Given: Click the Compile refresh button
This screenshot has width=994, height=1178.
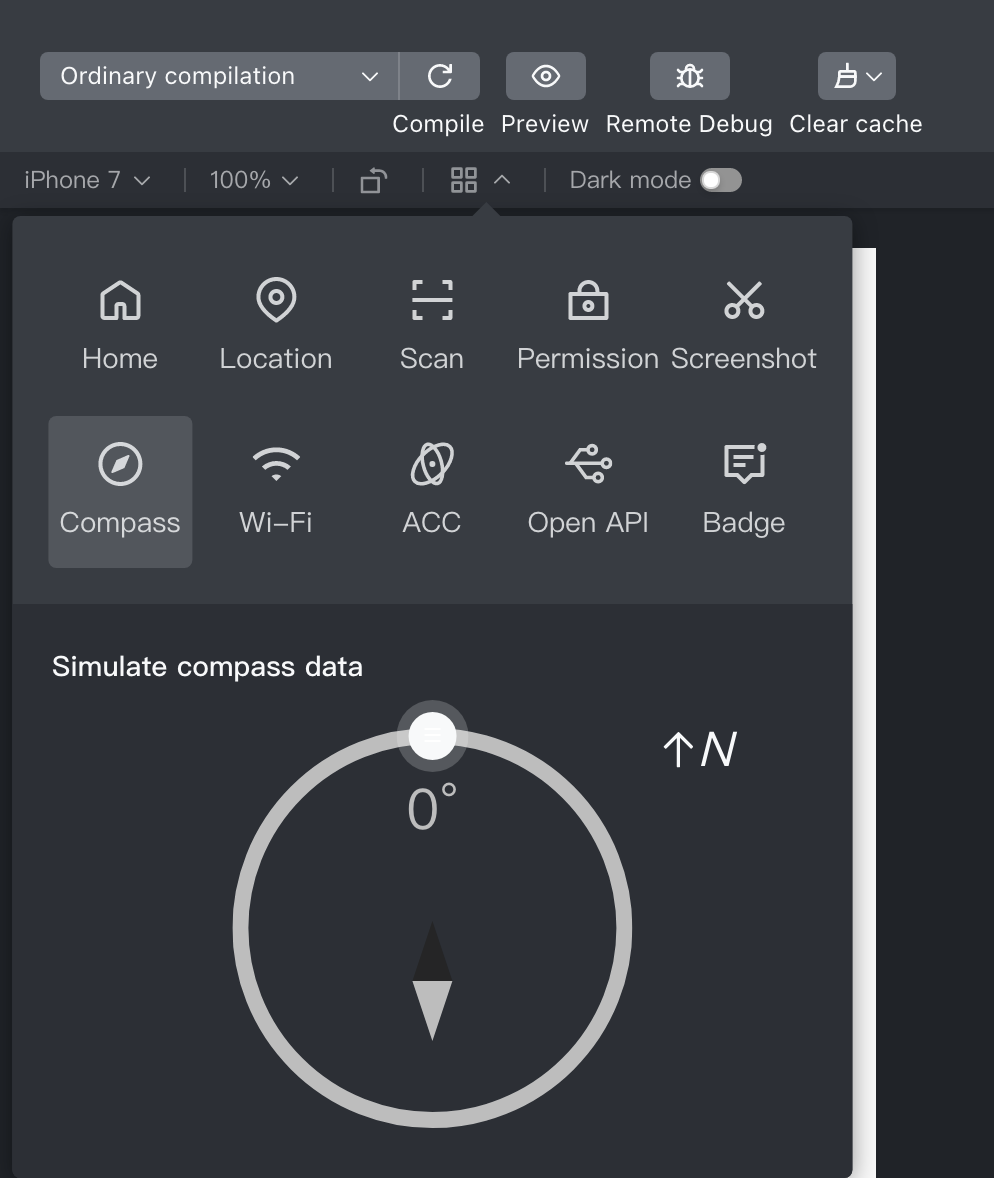Looking at the screenshot, I should coord(440,76).
